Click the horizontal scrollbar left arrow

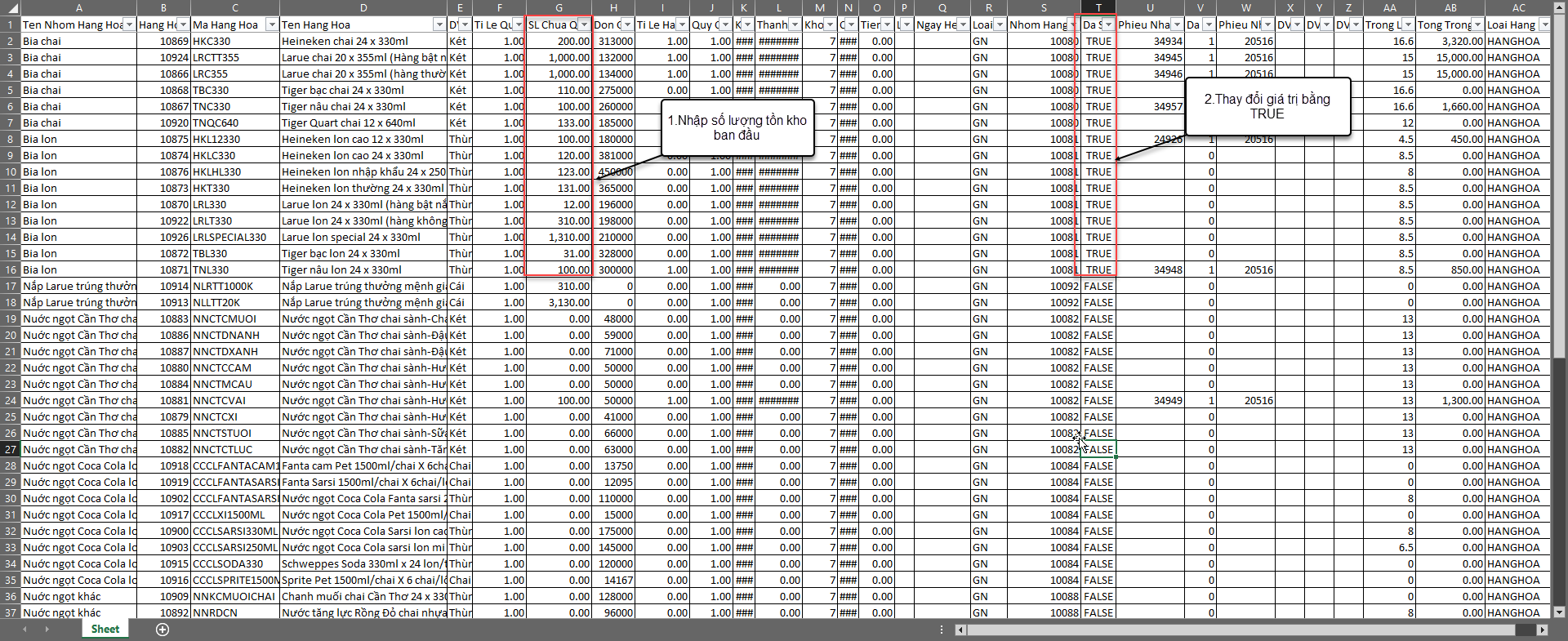(960, 630)
